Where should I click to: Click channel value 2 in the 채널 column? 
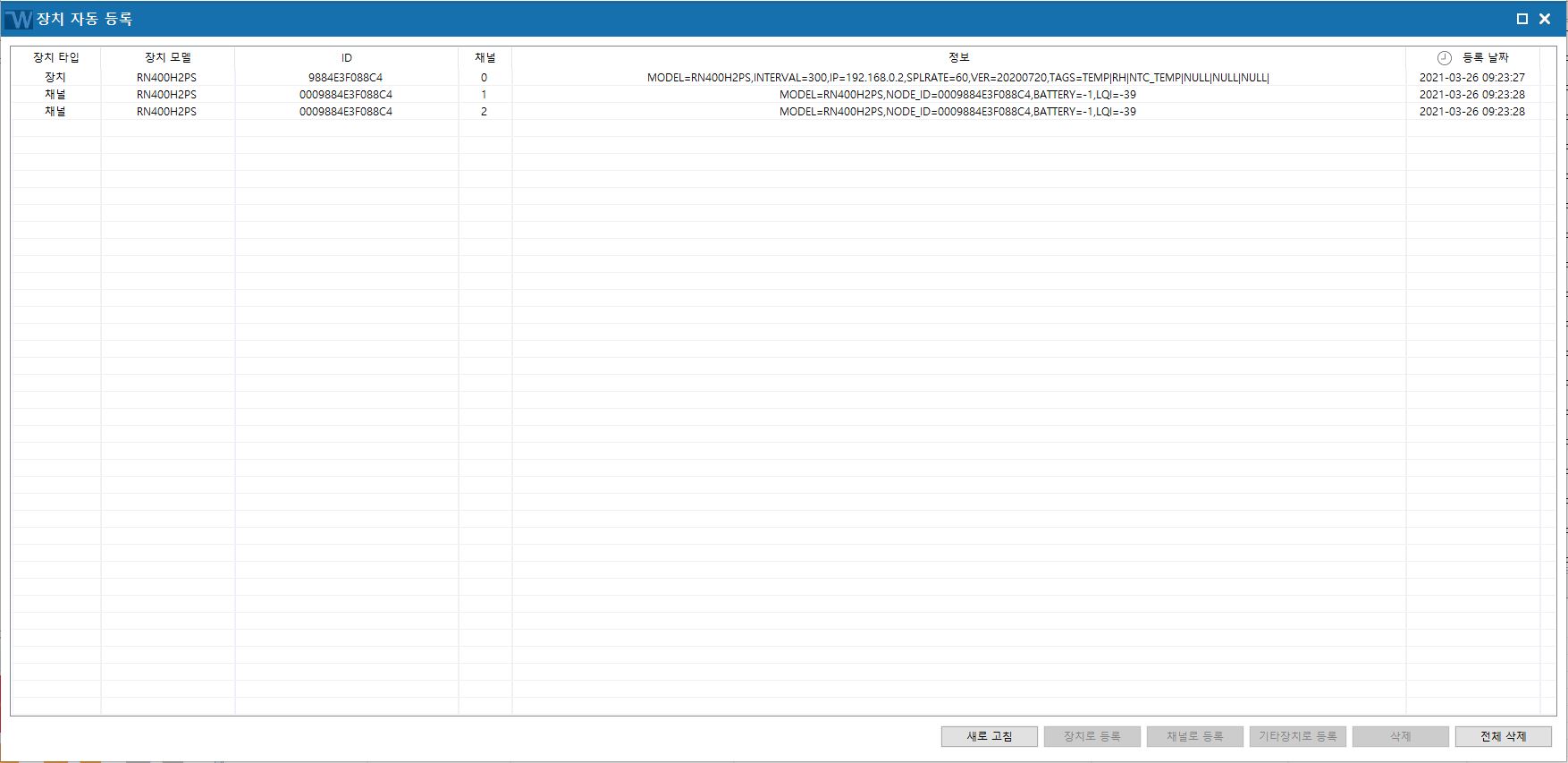[x=485, y=112]
